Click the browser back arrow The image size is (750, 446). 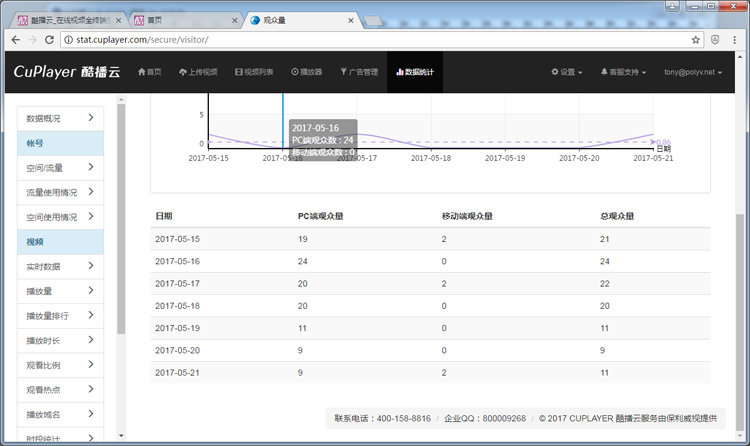pos(14,39)
